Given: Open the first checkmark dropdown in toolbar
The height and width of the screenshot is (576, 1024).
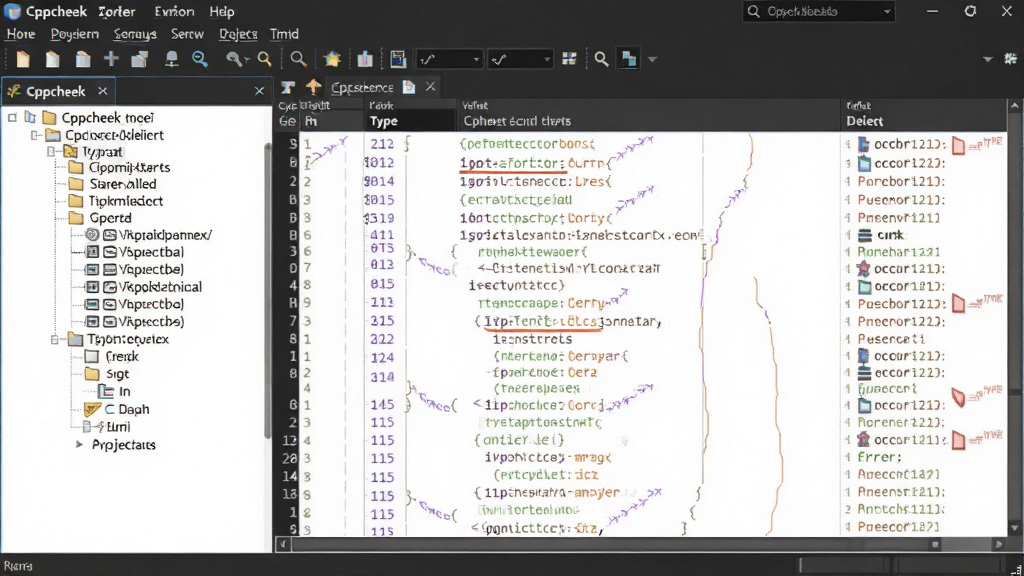Looking at the screenshot, I should 450,59.
